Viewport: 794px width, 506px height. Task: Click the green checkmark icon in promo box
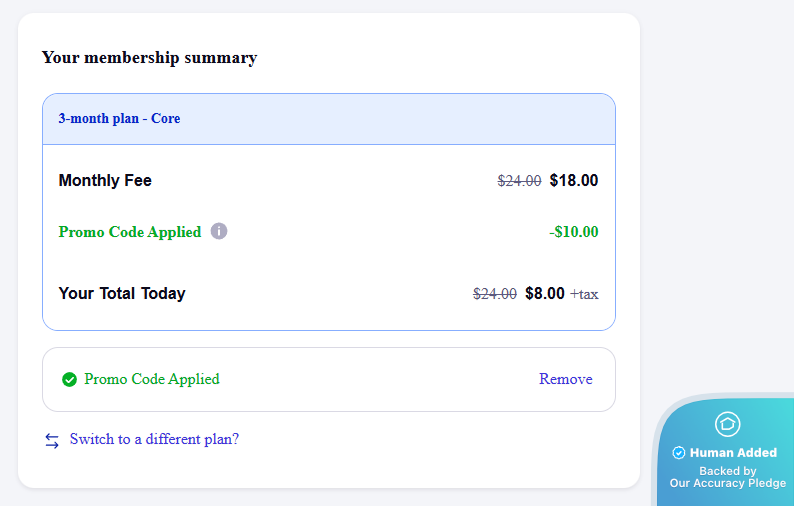coord(69,380)
